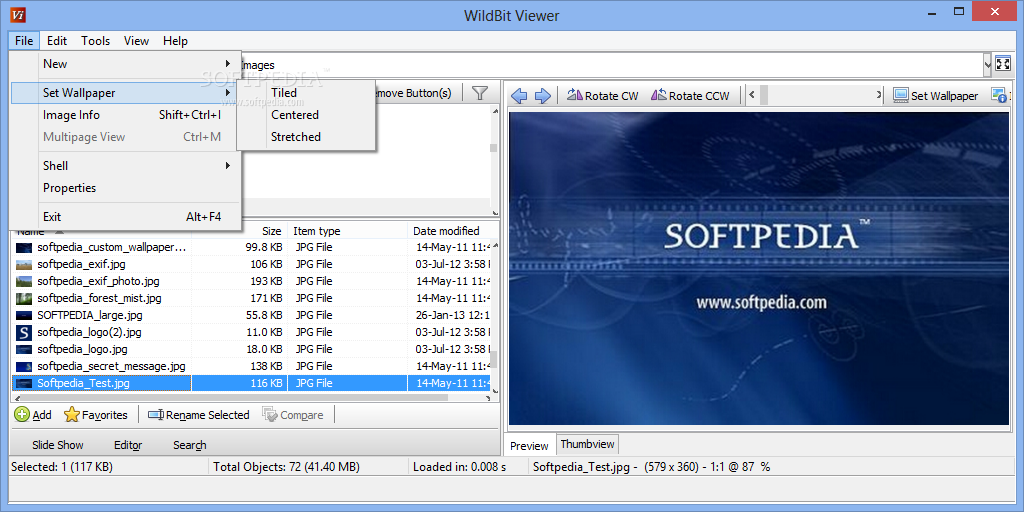The height and width of the screenshot is (512, 1024).
Task: Choose Centered wallpaper option
Action: (306, 115)
